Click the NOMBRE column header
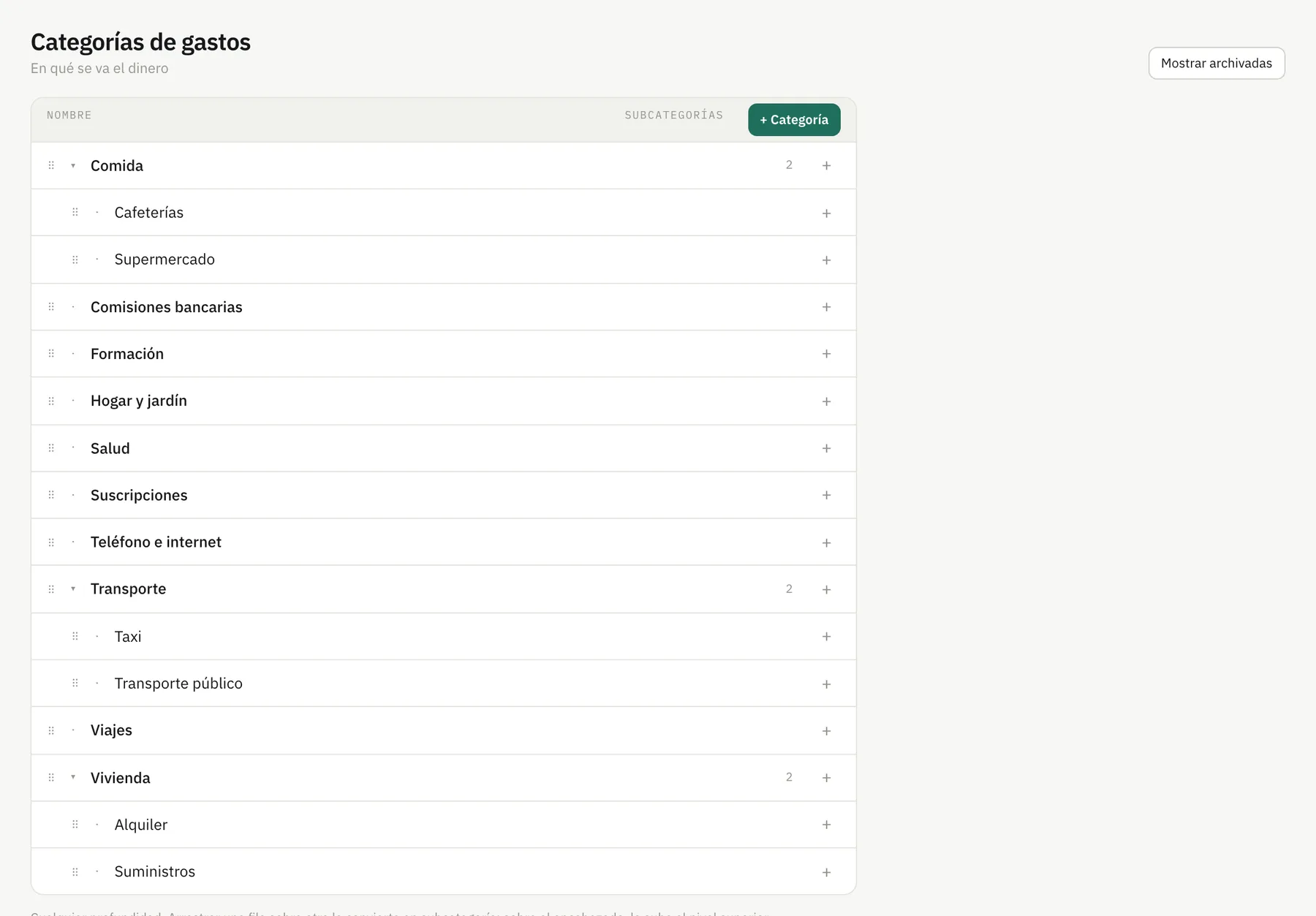Image resolution: width=1316 pixels, height=916 pixels. click(x=69, y=116)
